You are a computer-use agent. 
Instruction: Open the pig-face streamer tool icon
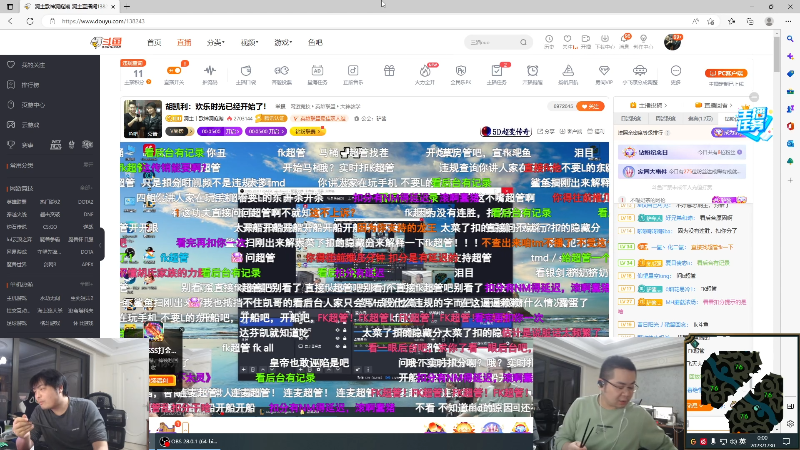(x=281, y=70)
